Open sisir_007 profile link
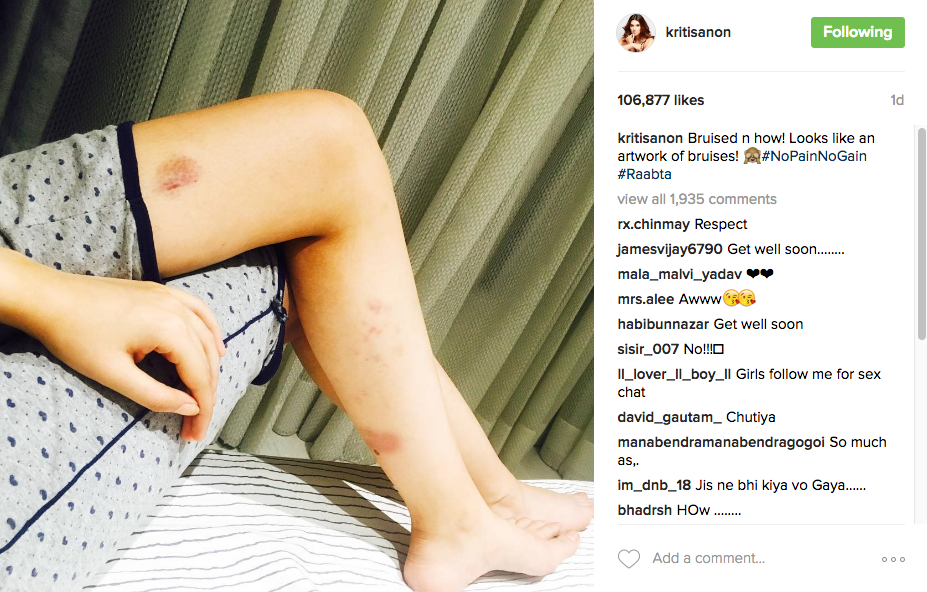 (x=648, y=350)
